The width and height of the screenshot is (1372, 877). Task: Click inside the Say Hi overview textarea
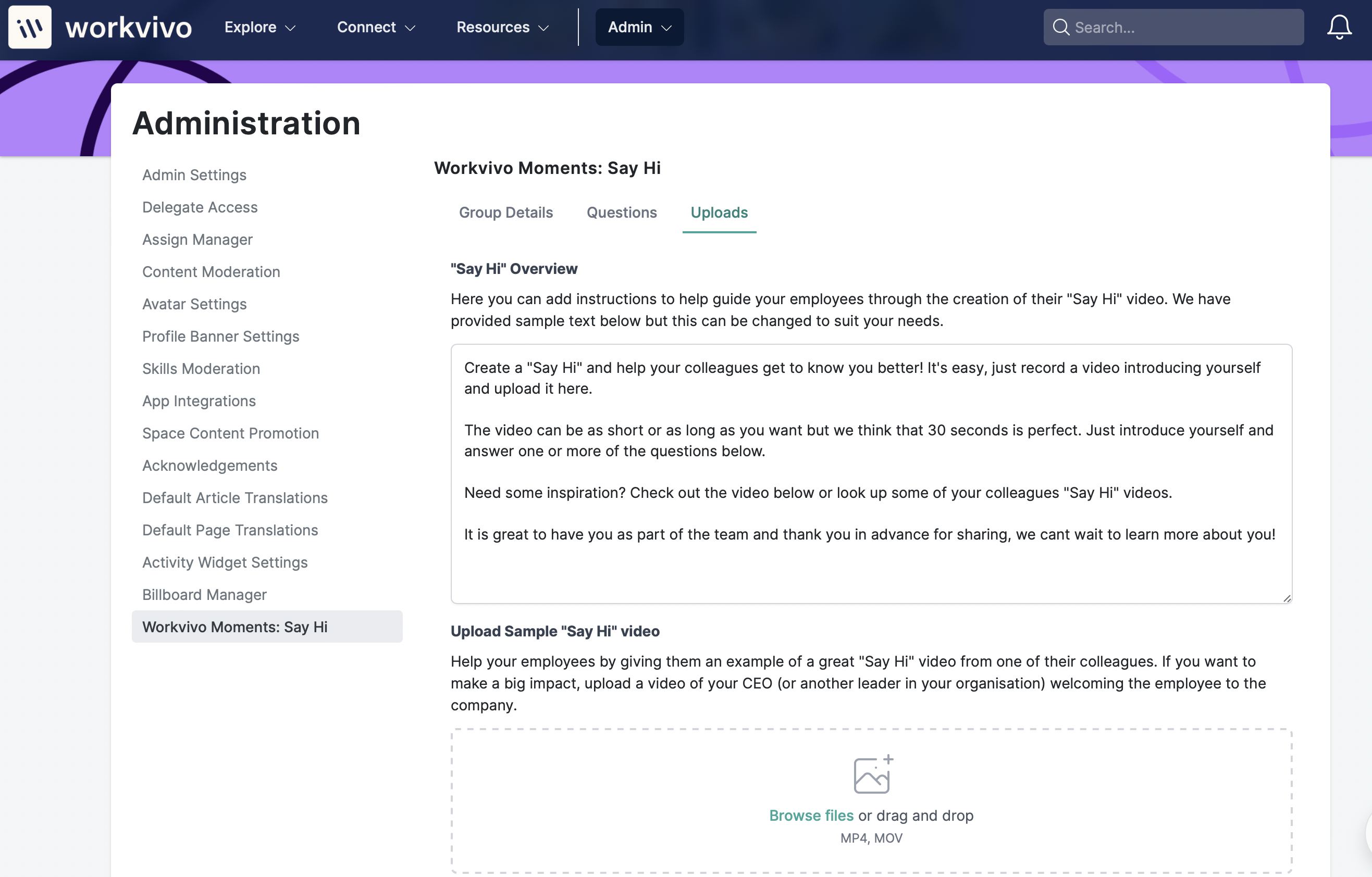pyautogui.click(x=871, y=473)
